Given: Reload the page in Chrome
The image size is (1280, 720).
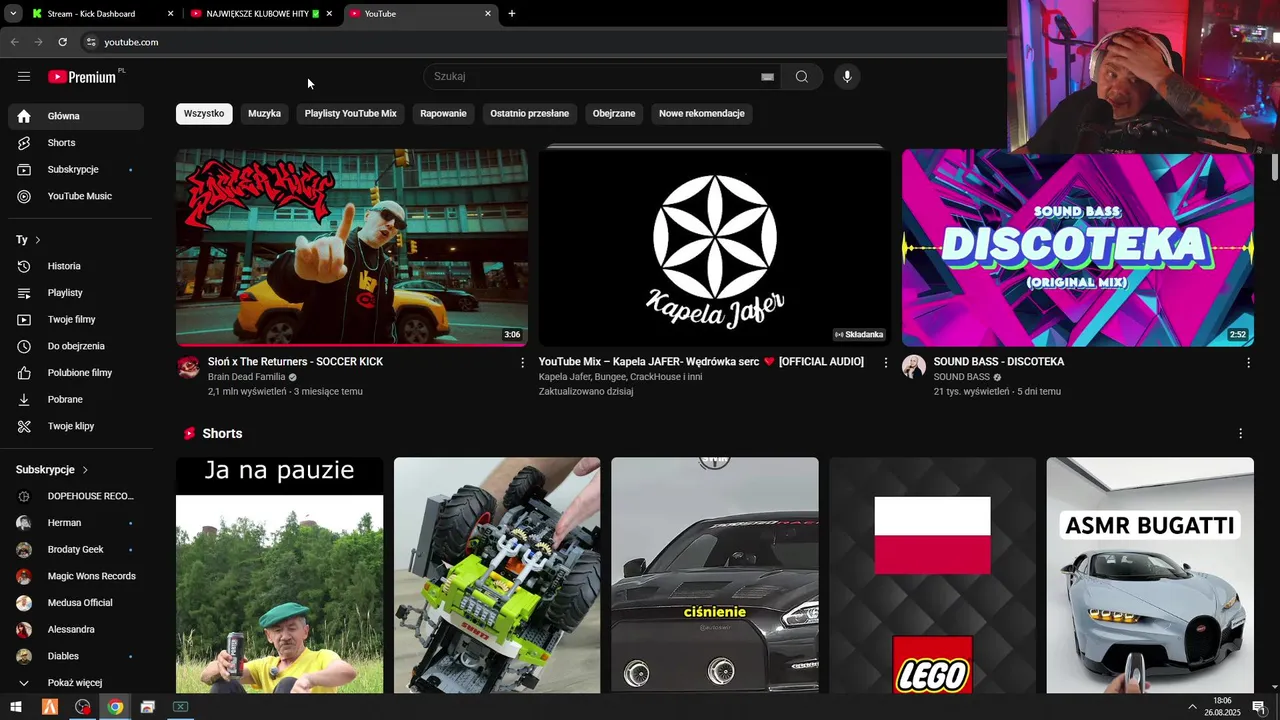Looking at the screenshot, I should (x=63, y=42).
